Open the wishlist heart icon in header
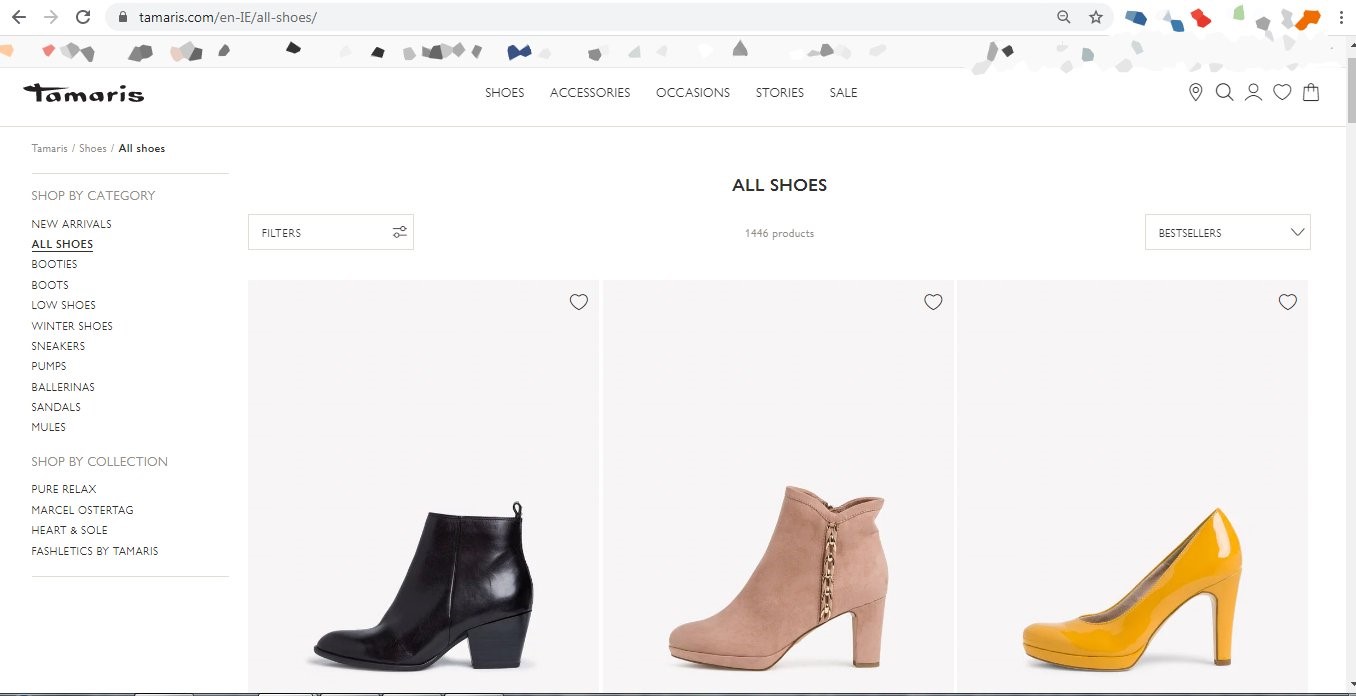The height and width of the screenshot is (696, 1356). (x=1282, y=93)
